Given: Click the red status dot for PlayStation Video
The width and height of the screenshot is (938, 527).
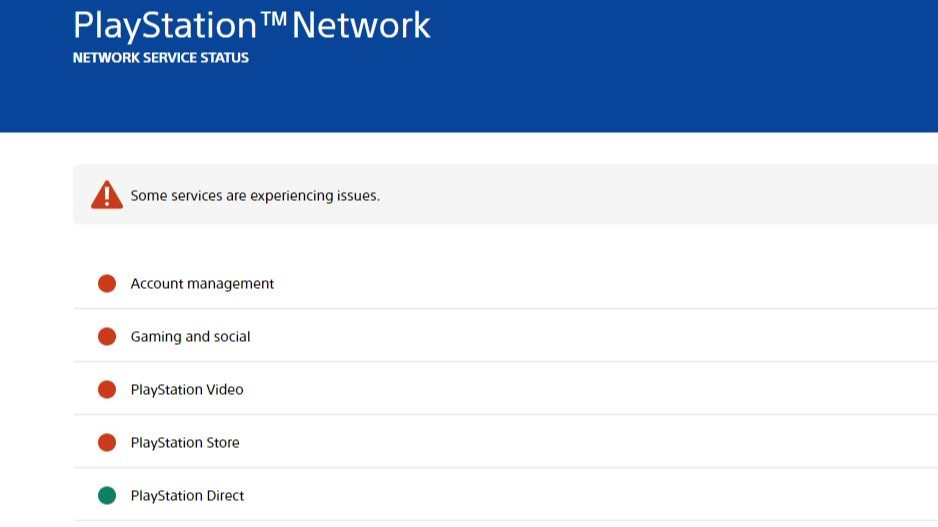Looking at the screenshot, I should coord(107,390).
